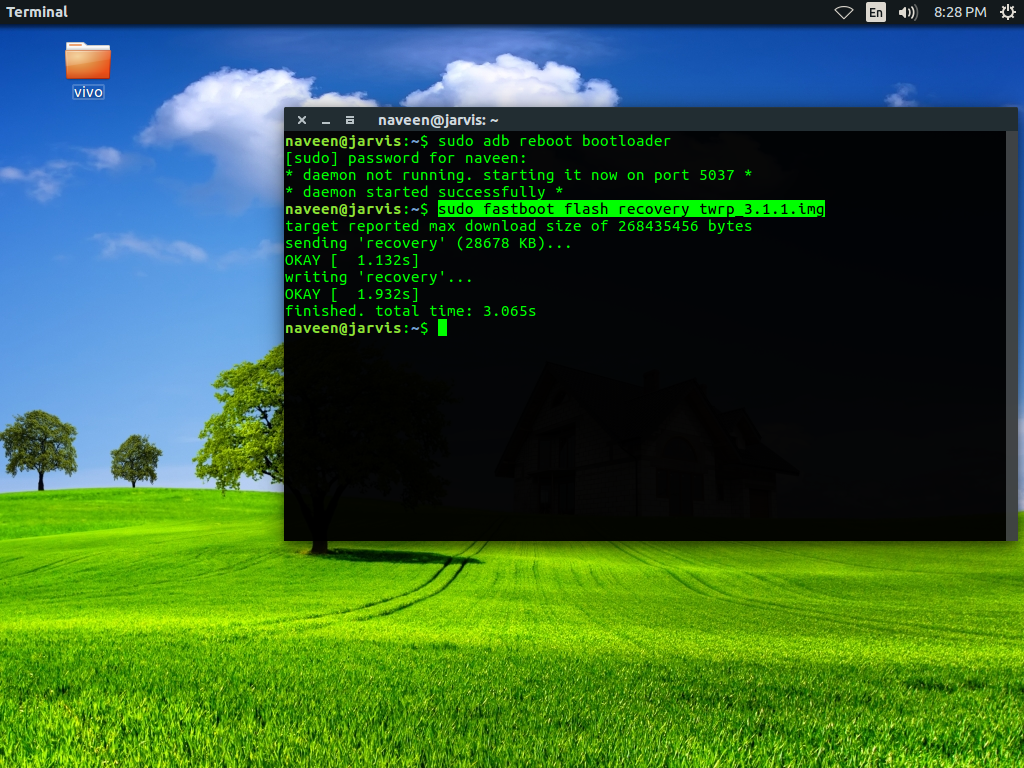
Task: Maximize the terminal window
Action: [x=349, y=120]
